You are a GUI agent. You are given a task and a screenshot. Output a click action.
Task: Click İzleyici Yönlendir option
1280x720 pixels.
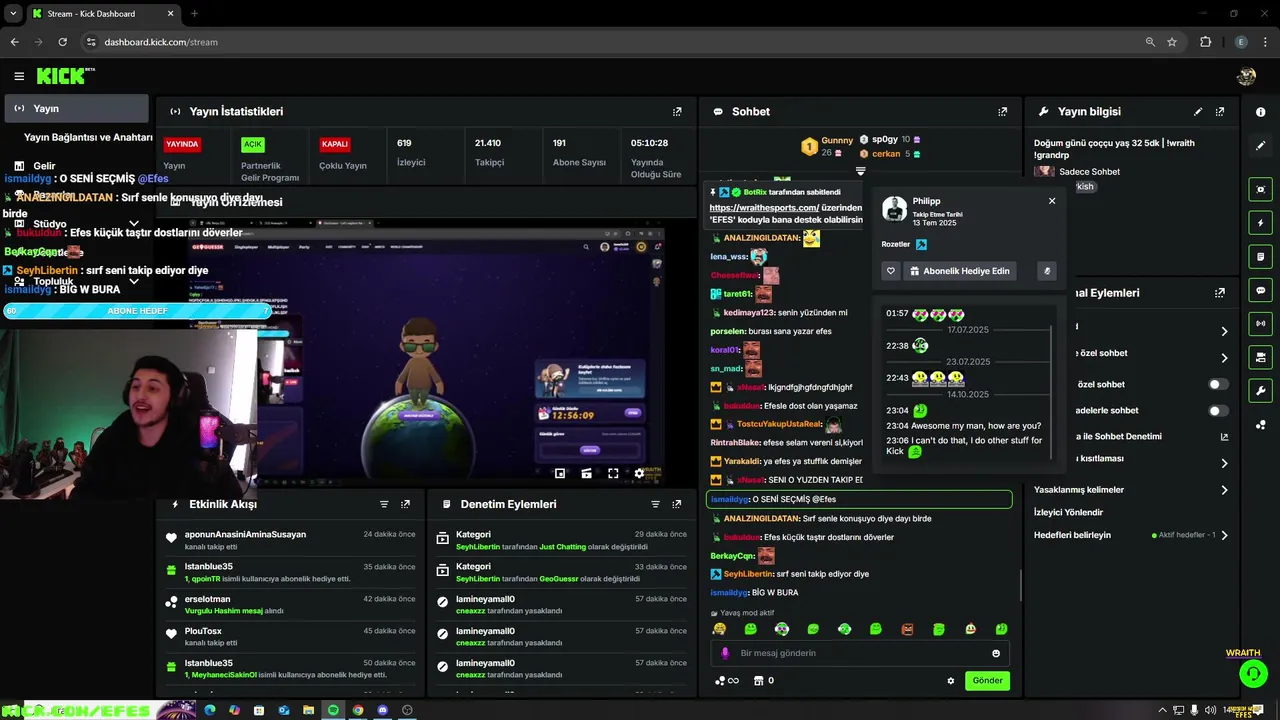1068,513
